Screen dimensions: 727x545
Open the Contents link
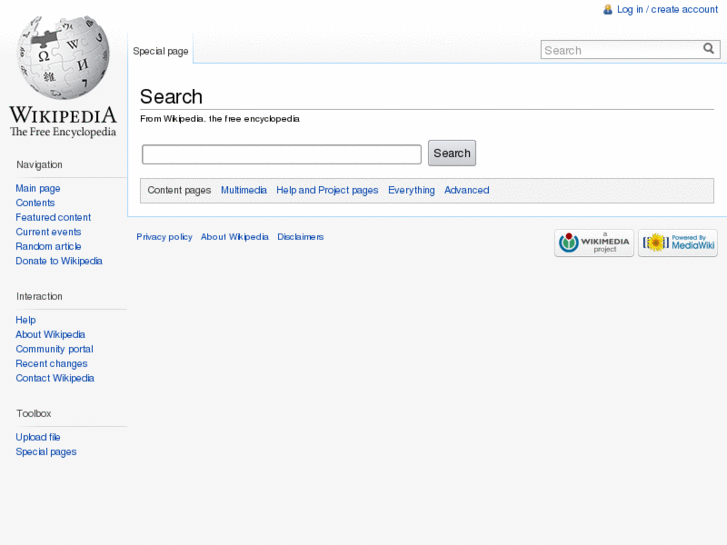click(35, 203)
